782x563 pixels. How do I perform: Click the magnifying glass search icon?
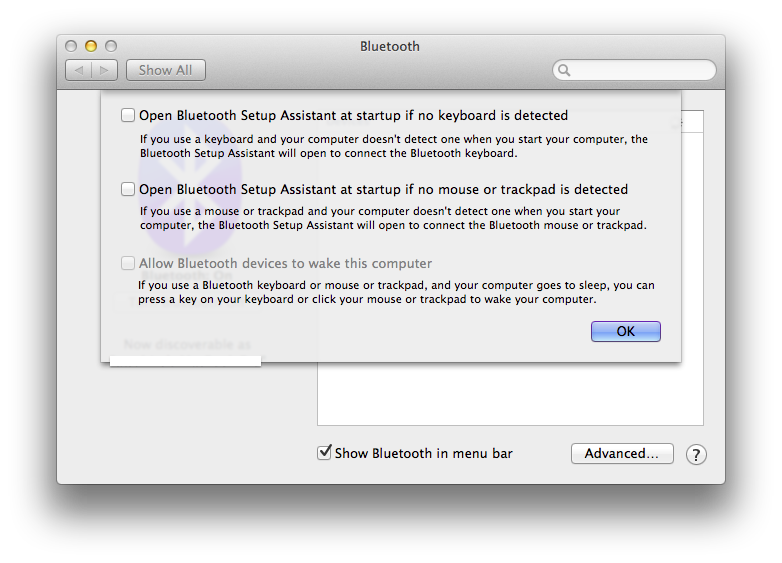[564, 70]
